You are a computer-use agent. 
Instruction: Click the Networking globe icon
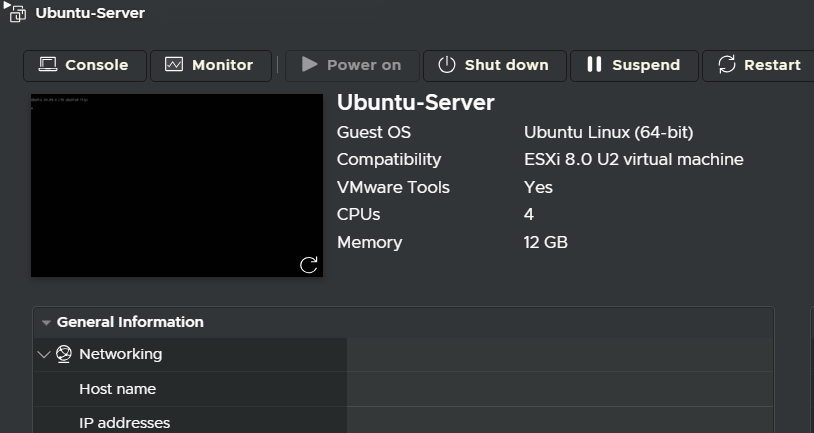click(x=64, y=355)
